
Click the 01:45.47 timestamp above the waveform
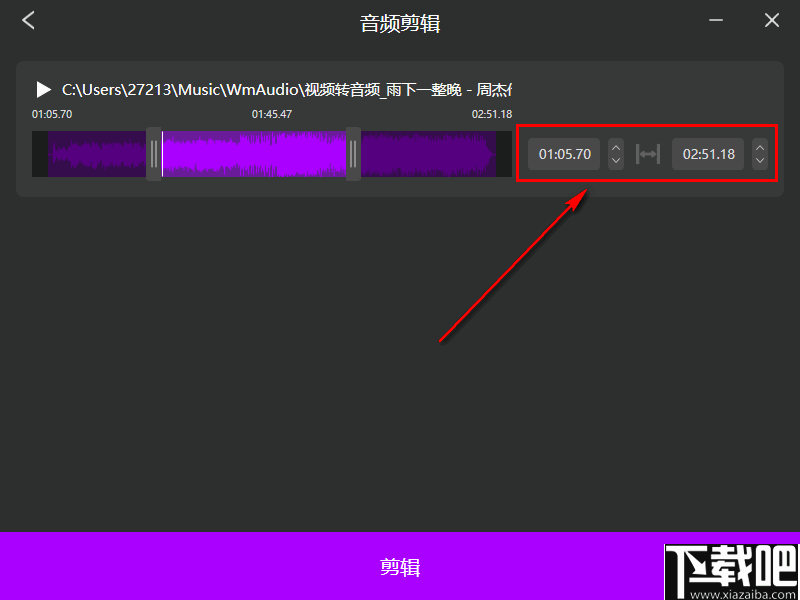click(271, 114)
